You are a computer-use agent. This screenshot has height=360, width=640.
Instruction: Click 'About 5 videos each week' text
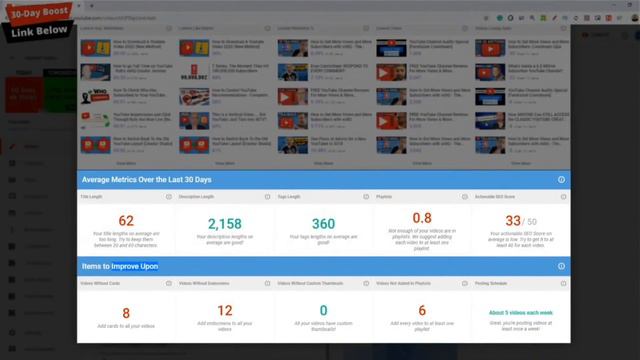[521, 313]
